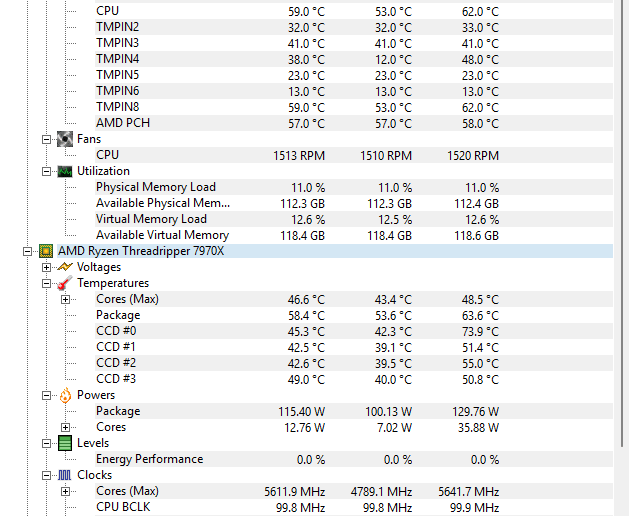Viewport: 629px width, 516px height.
Task: Collapse the Fans section
Action: coord(46,139)
